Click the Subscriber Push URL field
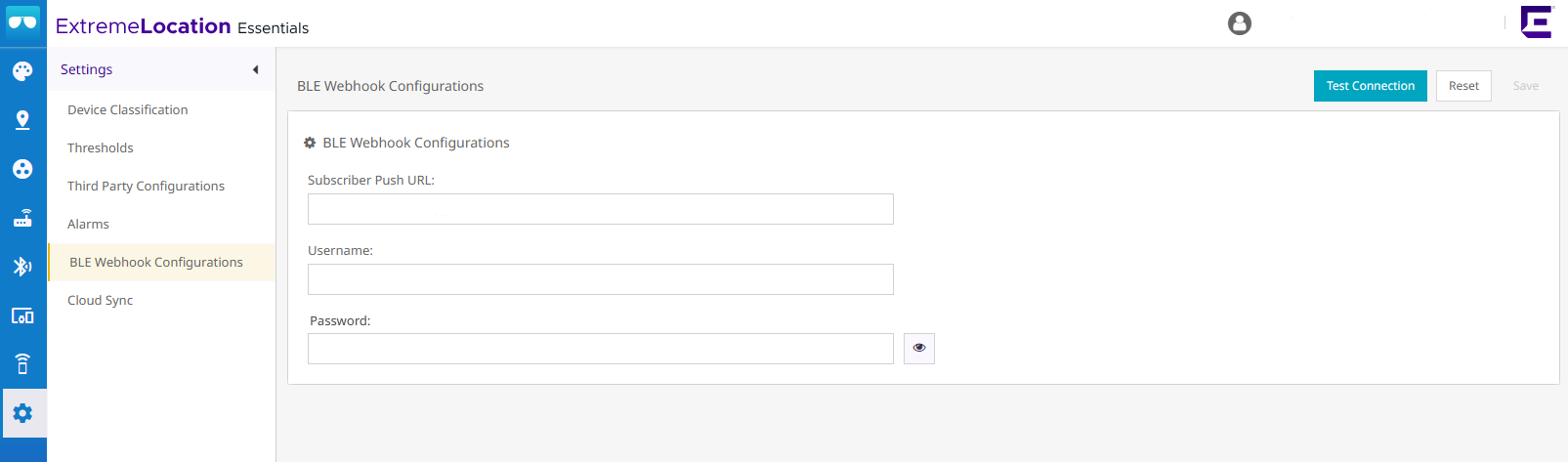Viewport: 1568px width, 462px height. click(601, 209)
